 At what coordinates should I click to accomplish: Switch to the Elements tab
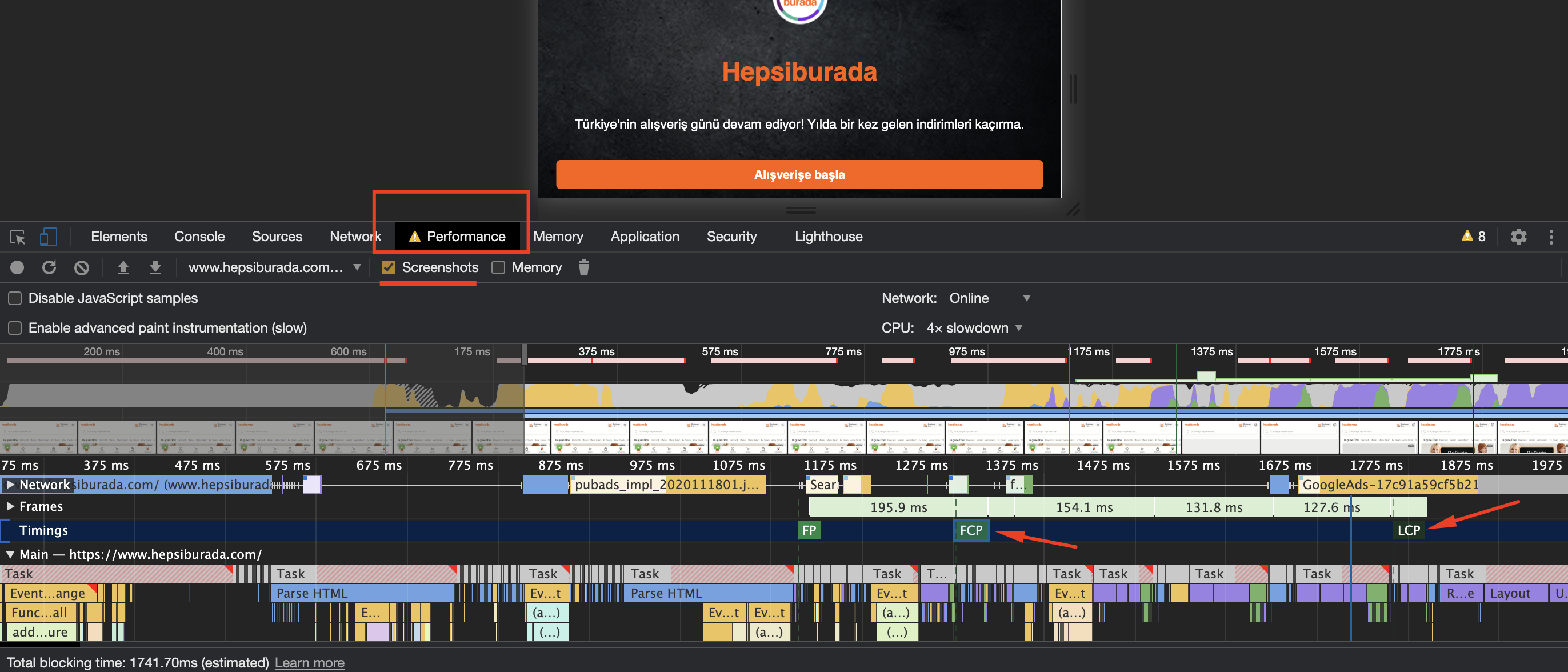tap(119, 237)
